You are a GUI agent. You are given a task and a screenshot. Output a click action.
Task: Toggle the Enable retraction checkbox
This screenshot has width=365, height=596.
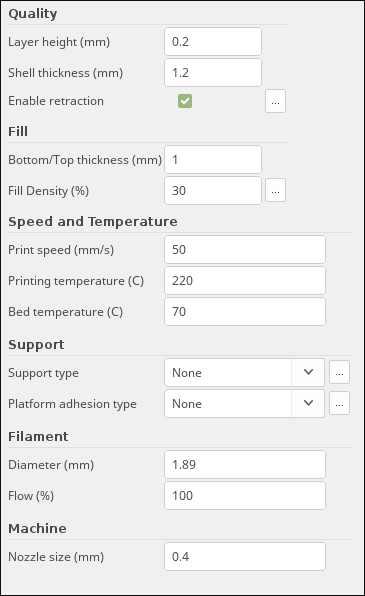coord(185,101)
